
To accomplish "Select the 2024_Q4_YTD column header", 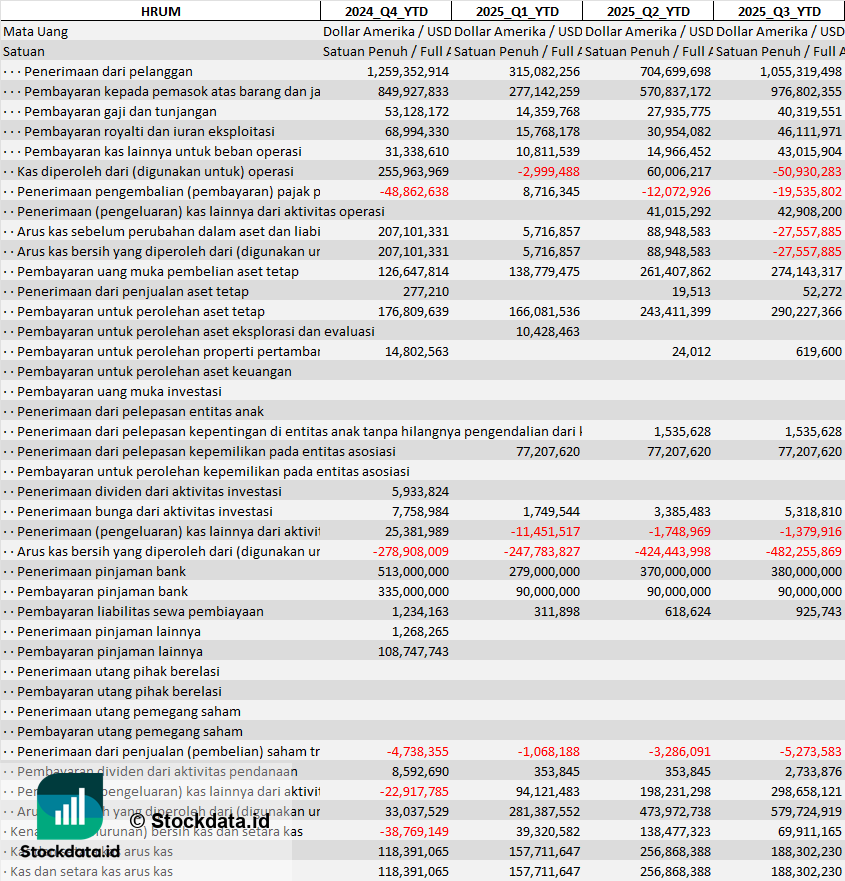I will click(x=386, y=11).
